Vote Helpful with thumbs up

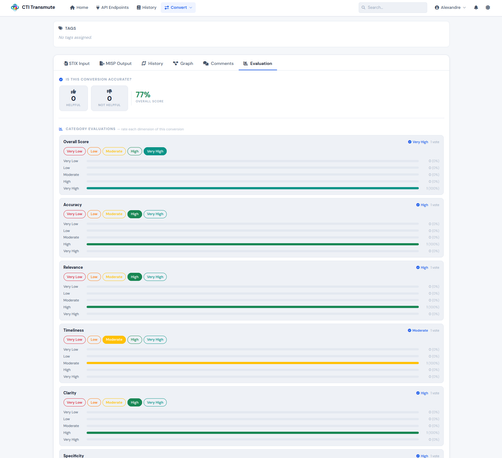pyautogui.click(x=73, y=98)
